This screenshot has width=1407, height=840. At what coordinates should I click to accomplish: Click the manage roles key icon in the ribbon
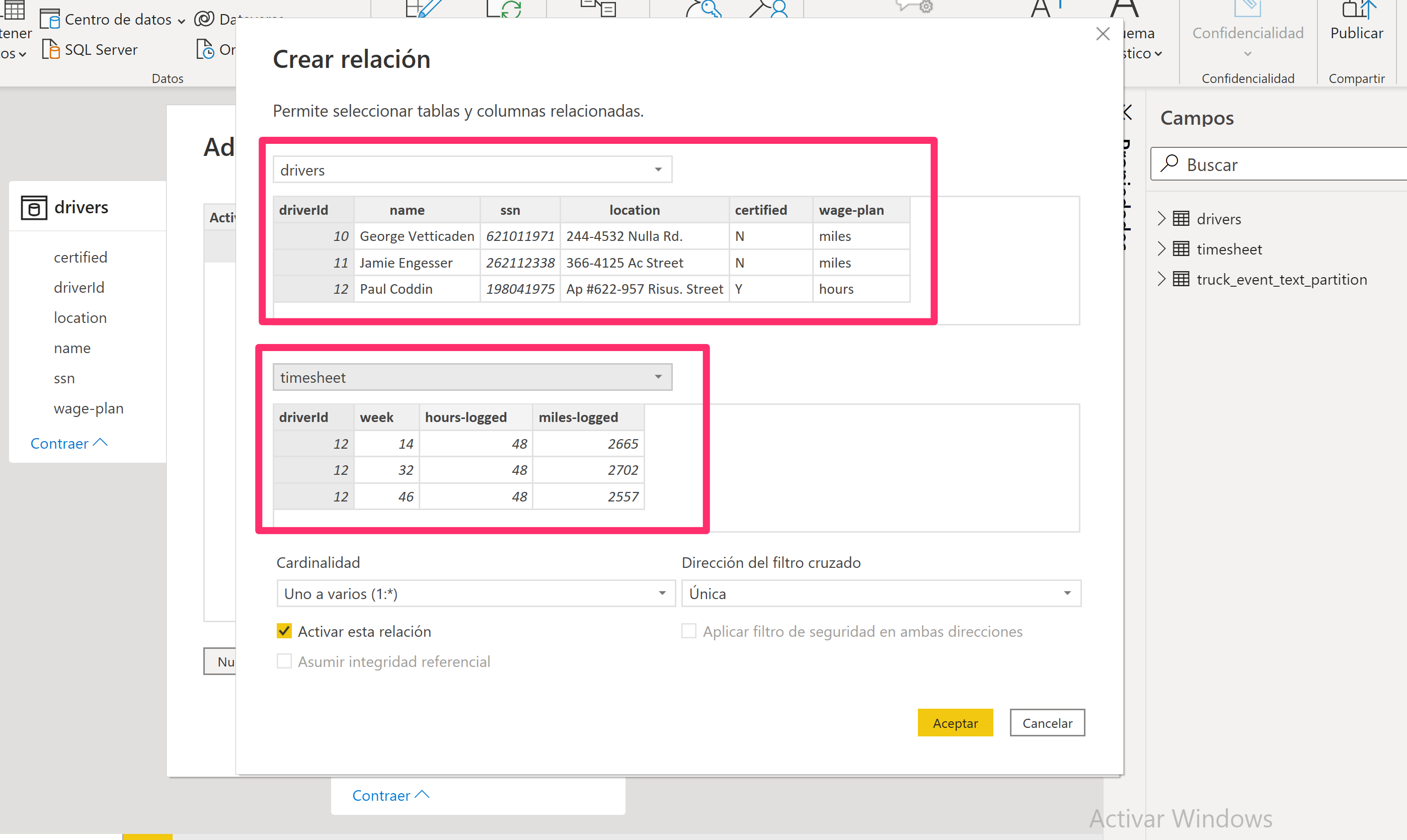coord(703,9)
